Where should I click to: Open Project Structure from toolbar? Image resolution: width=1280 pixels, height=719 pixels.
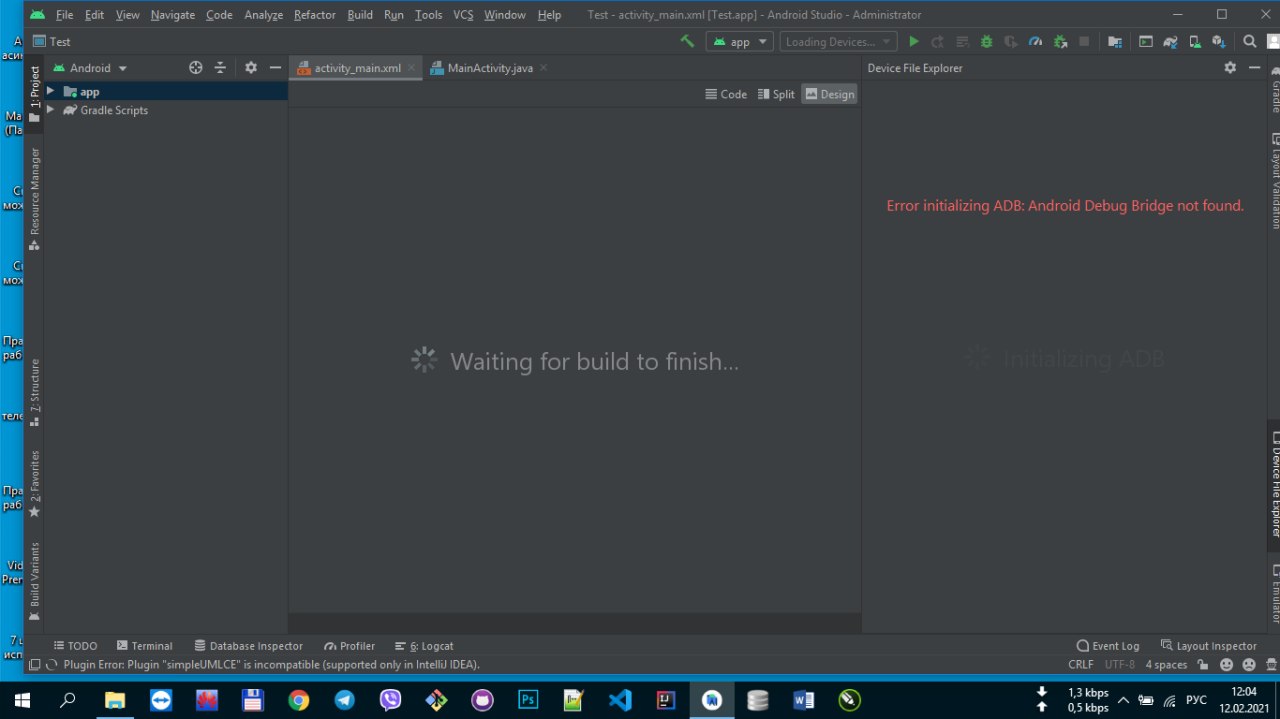(x=1115, y=41)
